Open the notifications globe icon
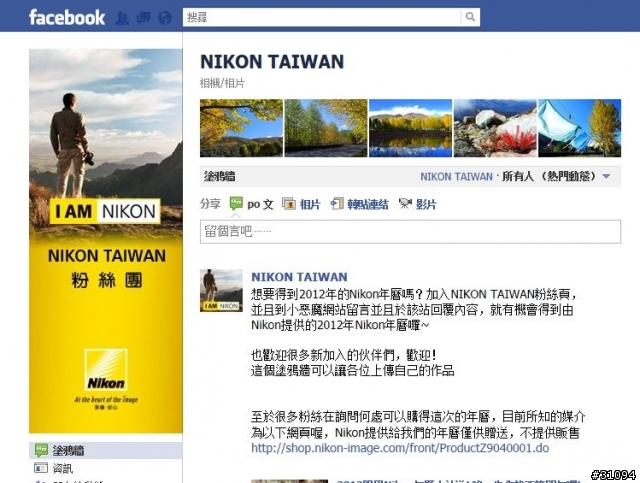The height and width of the screenshot is (483, 640). coord(165,18)
